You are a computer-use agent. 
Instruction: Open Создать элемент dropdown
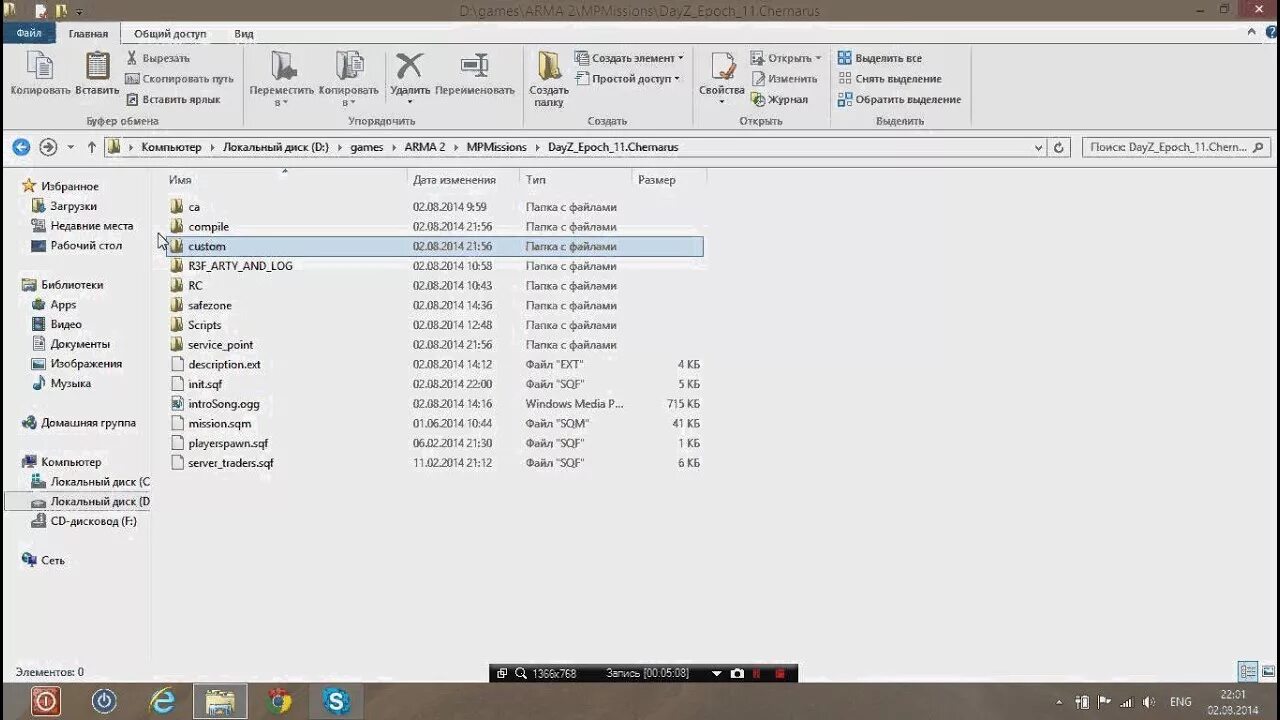(630, 58)
